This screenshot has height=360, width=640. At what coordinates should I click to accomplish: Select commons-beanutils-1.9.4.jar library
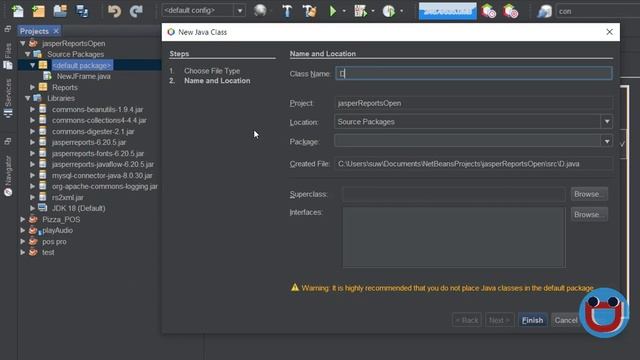coord(98,109)
